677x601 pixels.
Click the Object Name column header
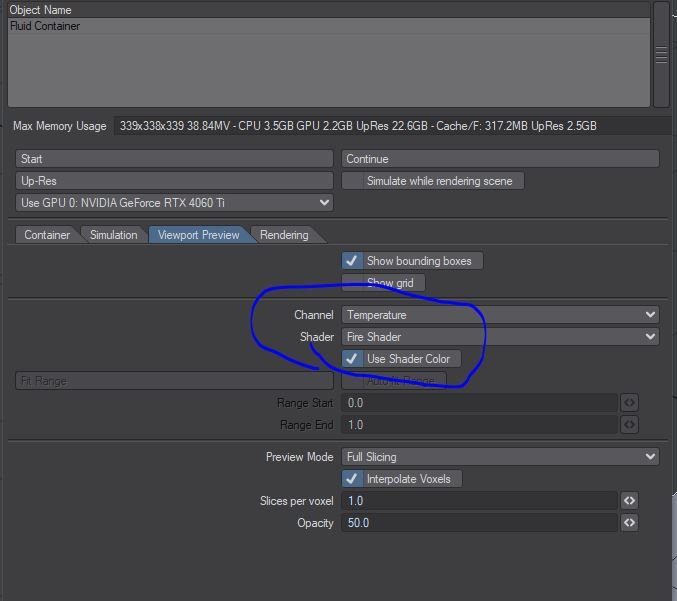click(329, 9)
